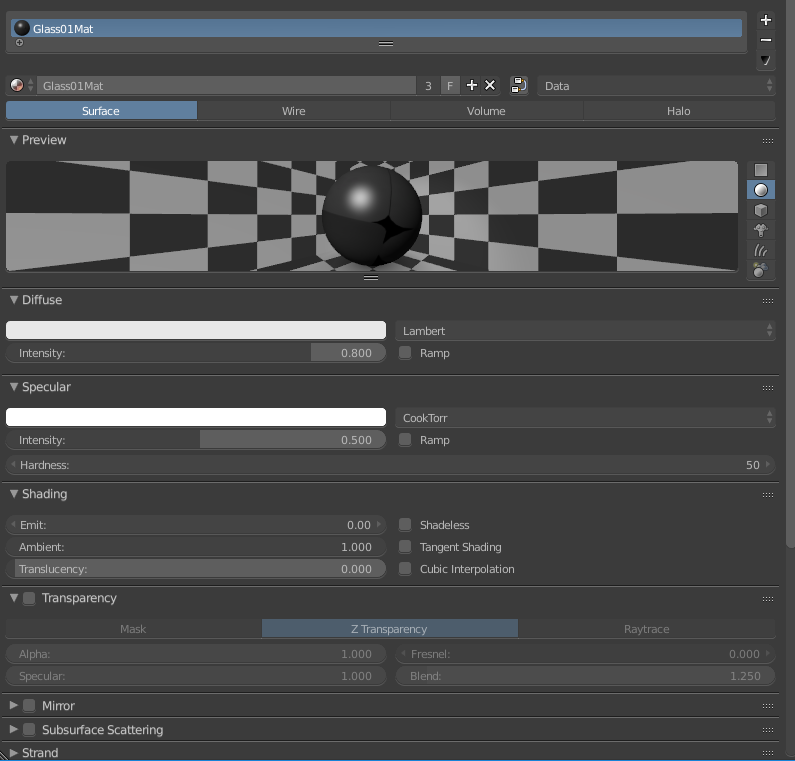Open the Lambert diffuse shader dropdown
The height and width of the screenshot is (761, 795).
click(x=585, y=331)
